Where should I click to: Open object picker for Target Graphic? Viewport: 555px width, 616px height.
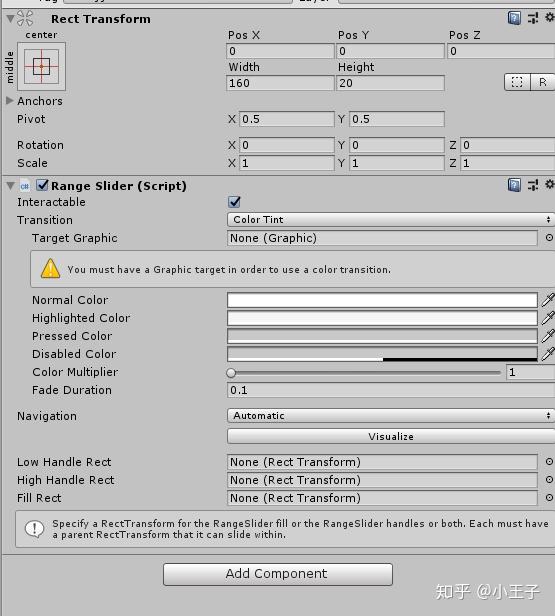[x=549, y=238]
